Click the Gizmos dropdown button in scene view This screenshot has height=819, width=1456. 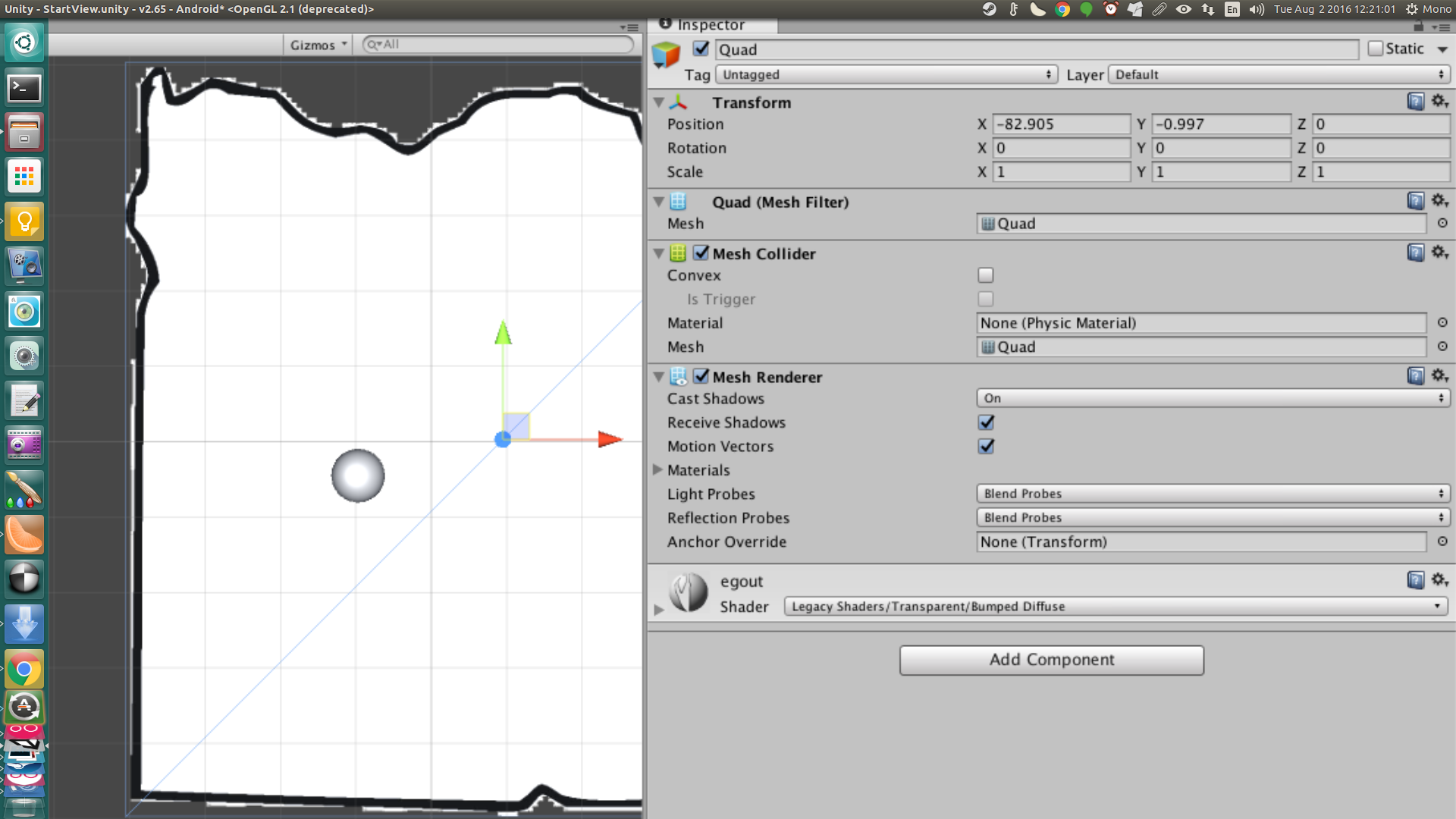(318, 44)
